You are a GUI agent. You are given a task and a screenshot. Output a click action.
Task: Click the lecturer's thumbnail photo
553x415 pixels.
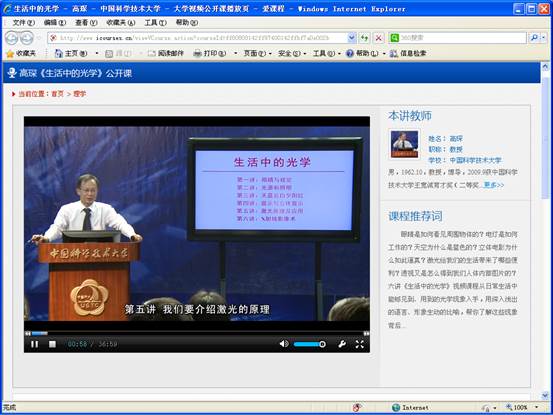click(x=405, y=144)
